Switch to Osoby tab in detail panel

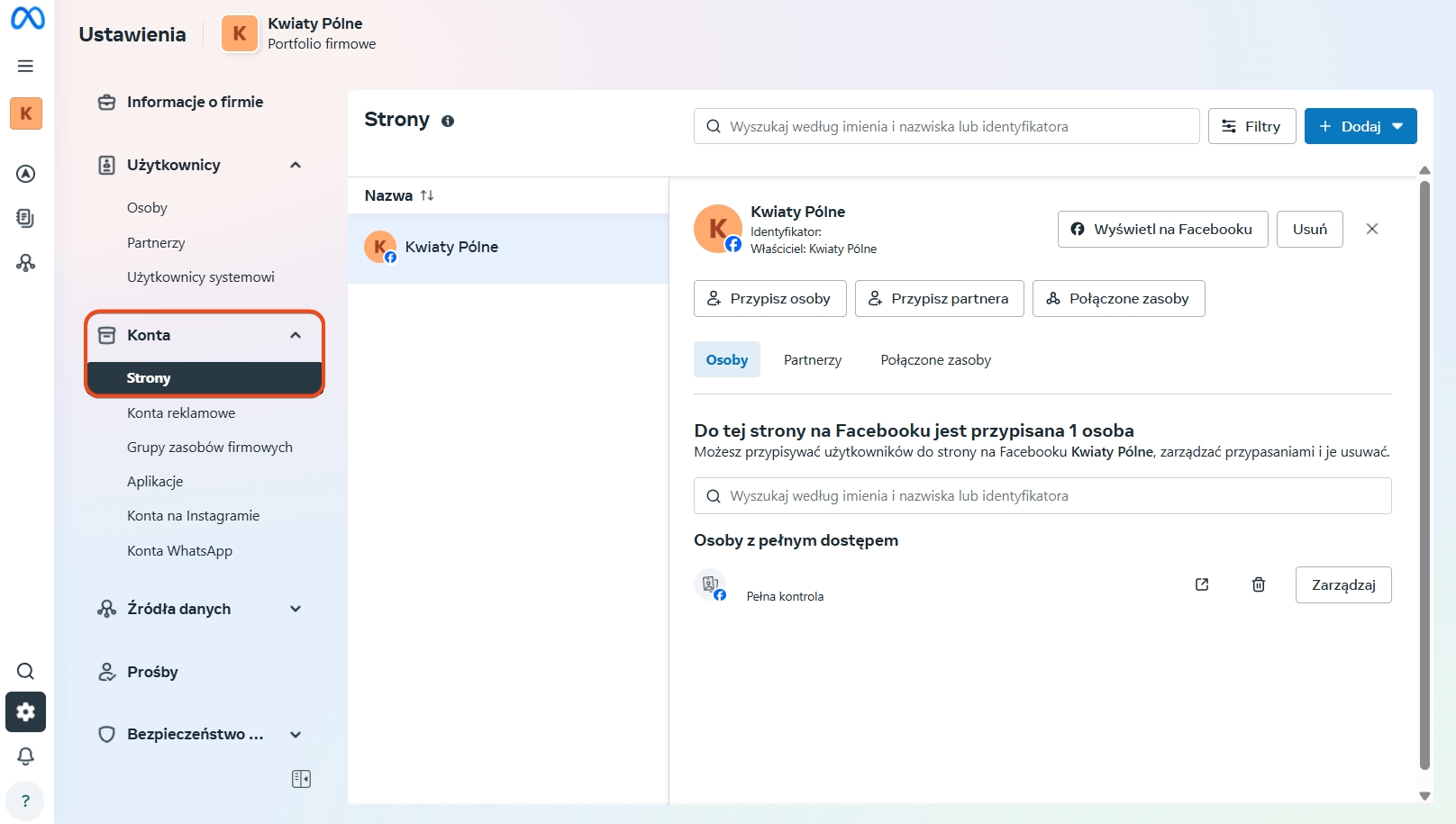click(x=727, y=359)
